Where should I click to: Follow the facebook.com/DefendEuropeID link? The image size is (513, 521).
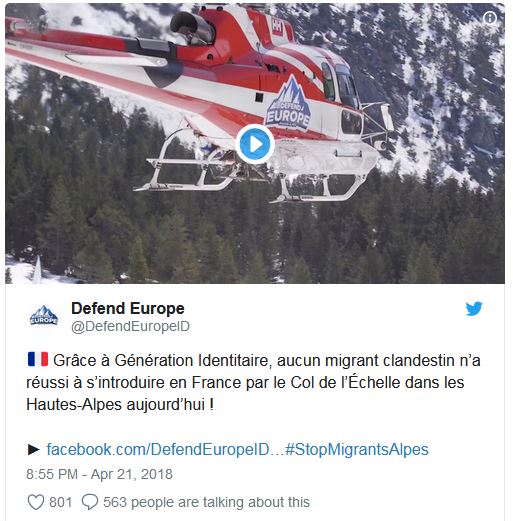point(158,449)
